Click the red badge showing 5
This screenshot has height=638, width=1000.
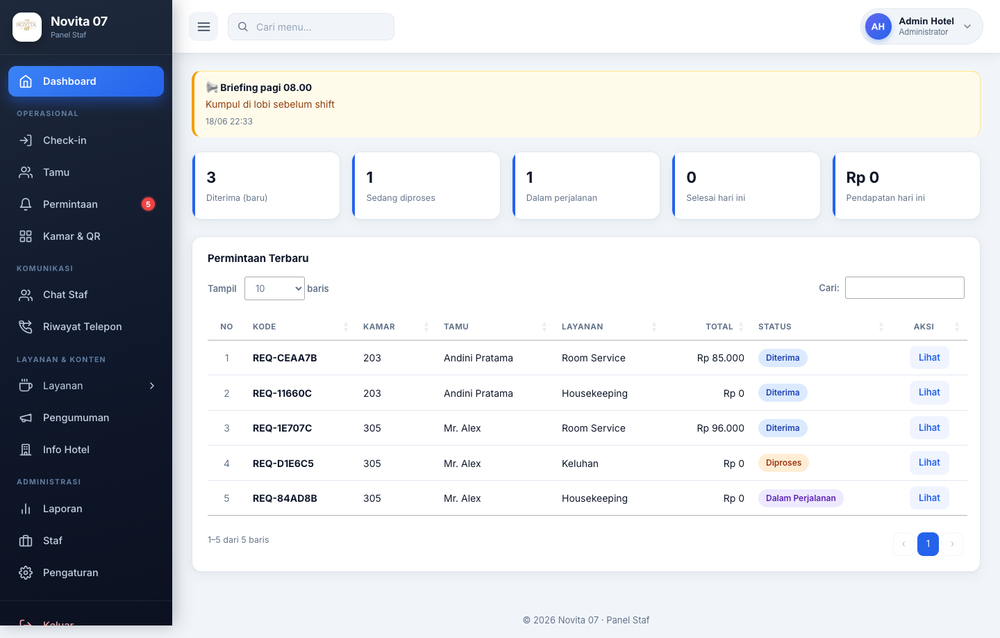pyautogui.click(x=148, y=204)
